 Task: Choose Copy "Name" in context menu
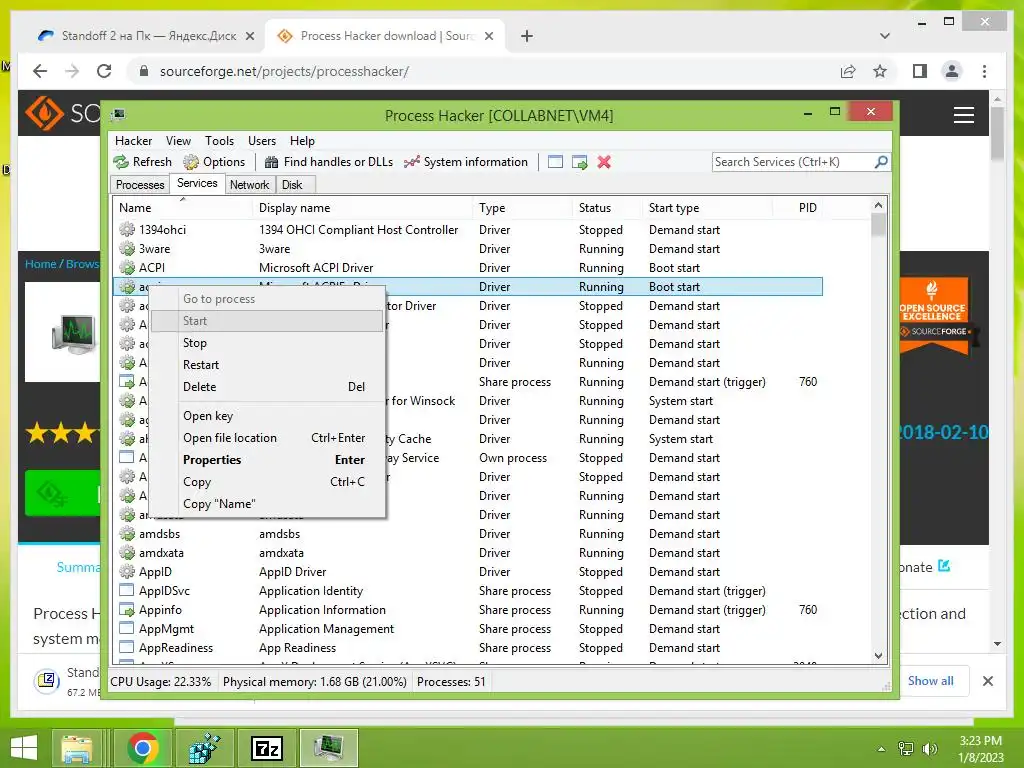(x=266, y=504)
